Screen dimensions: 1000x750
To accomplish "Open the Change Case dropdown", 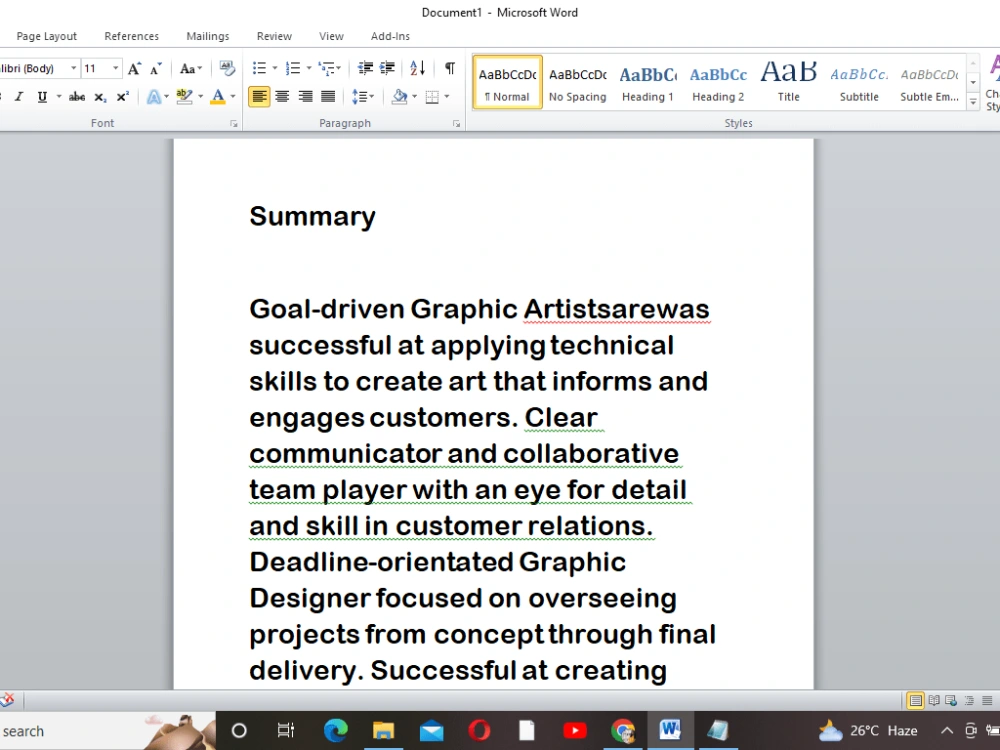I will point(191,68).
